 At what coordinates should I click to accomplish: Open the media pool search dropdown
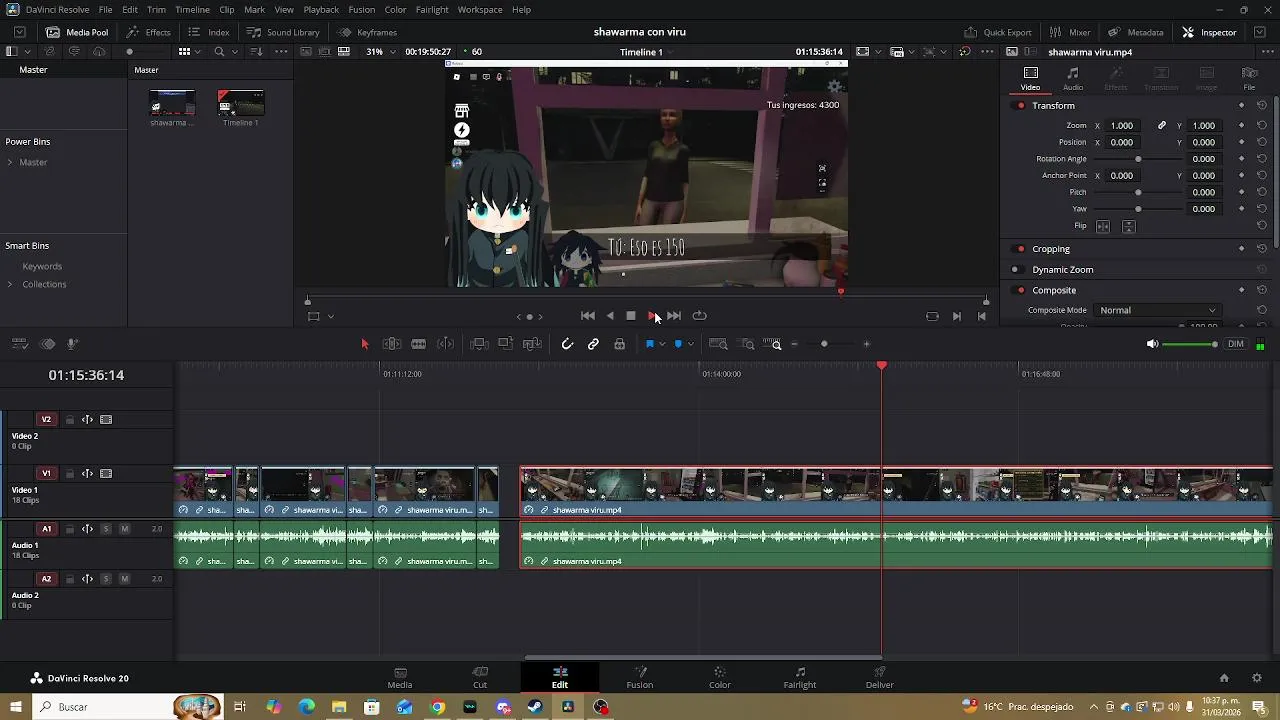(x=234, y=51)
